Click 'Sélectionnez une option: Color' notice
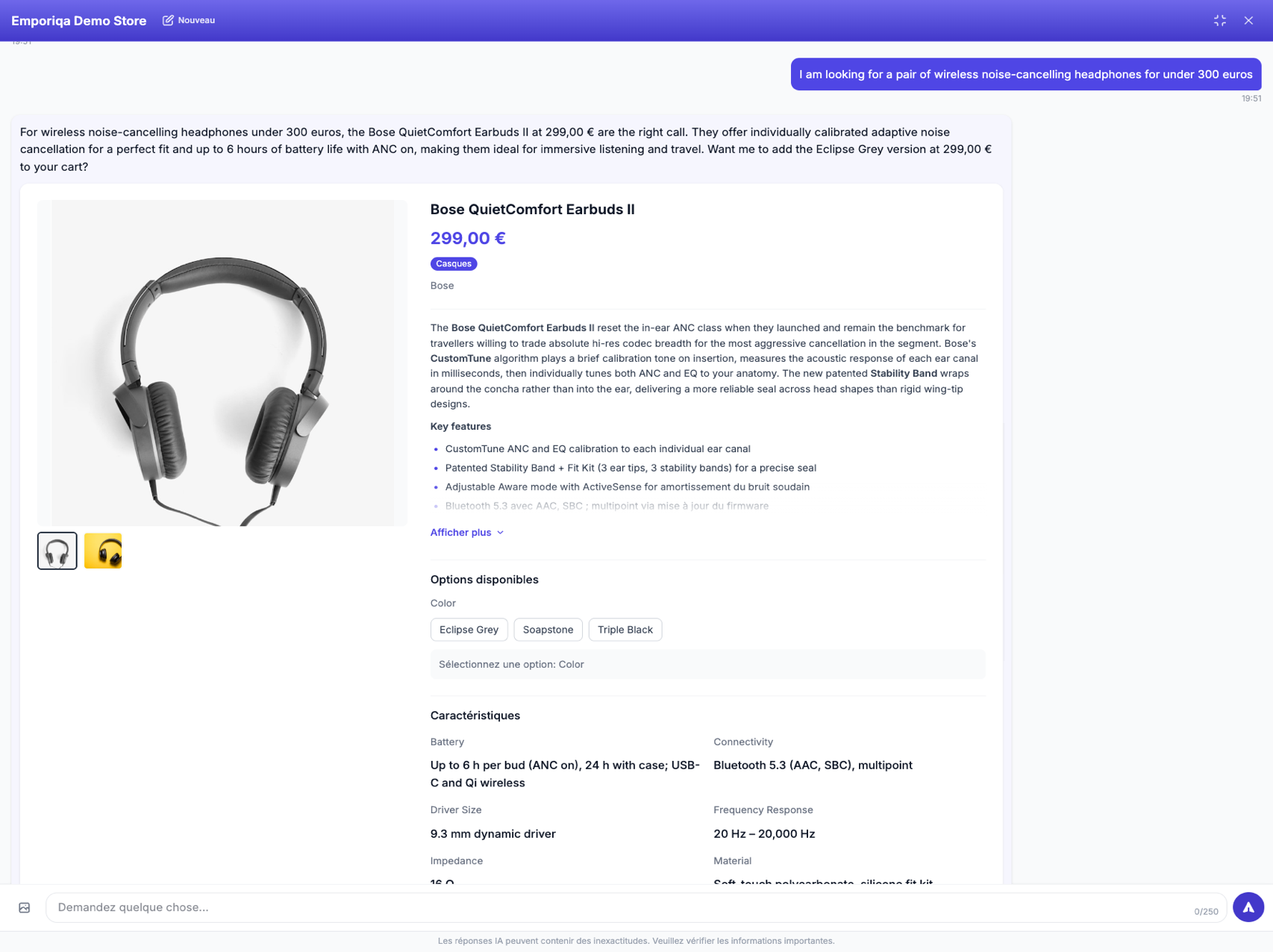Screen dimensions: 1273x952 click(x=707, y=664)
